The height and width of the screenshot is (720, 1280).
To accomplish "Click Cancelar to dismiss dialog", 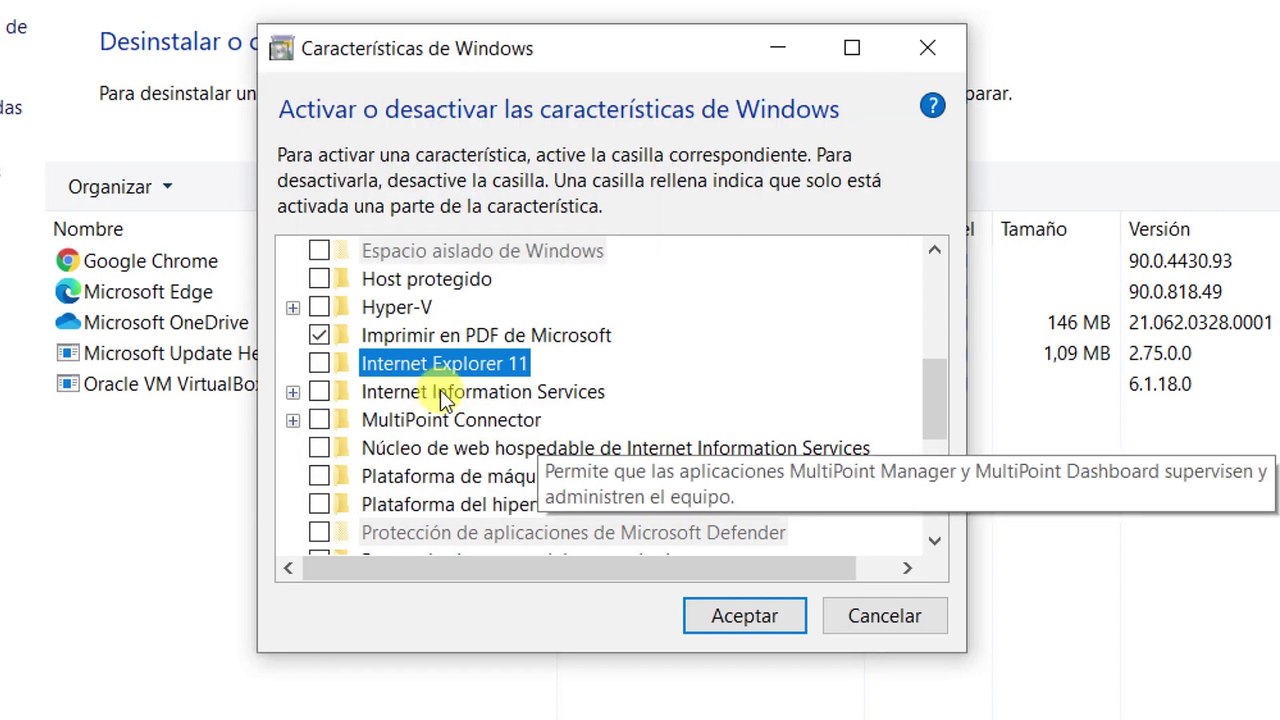I will [885, 616].
